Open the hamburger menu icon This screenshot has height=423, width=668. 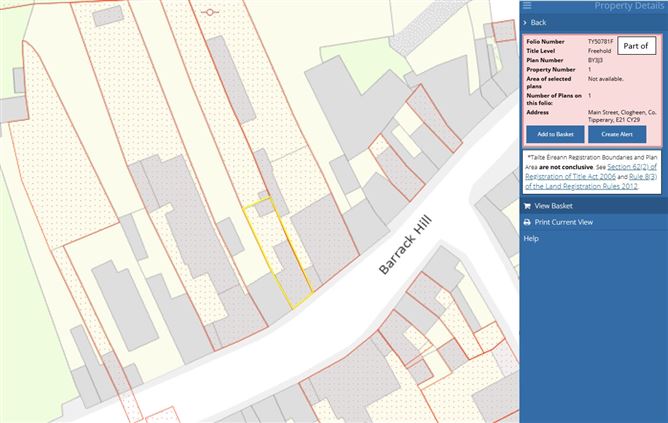point(527,5)
